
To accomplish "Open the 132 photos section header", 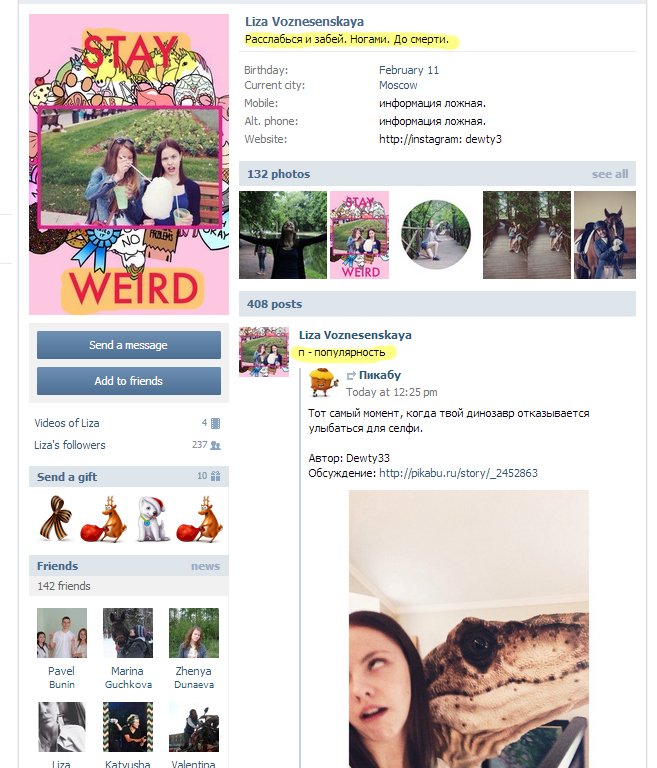I will (x=278, y=174).
